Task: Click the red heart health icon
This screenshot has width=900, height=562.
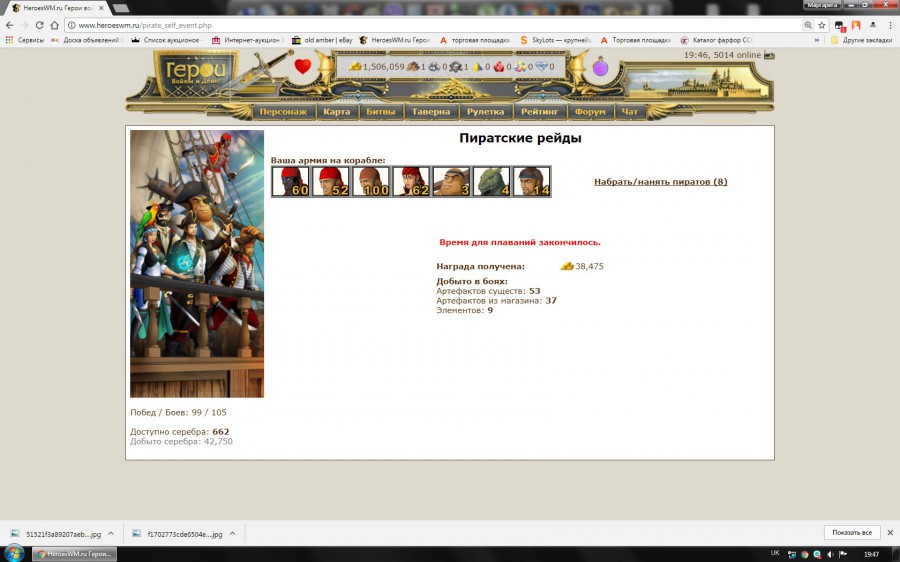Action: [303, 67]
